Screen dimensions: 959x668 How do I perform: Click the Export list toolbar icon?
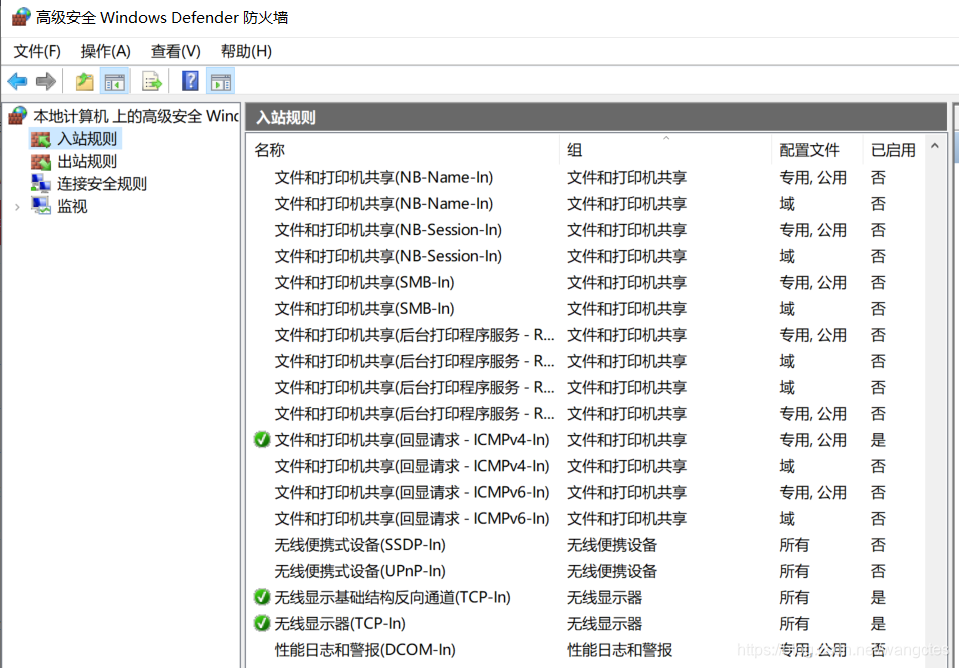tap(152, 81)
